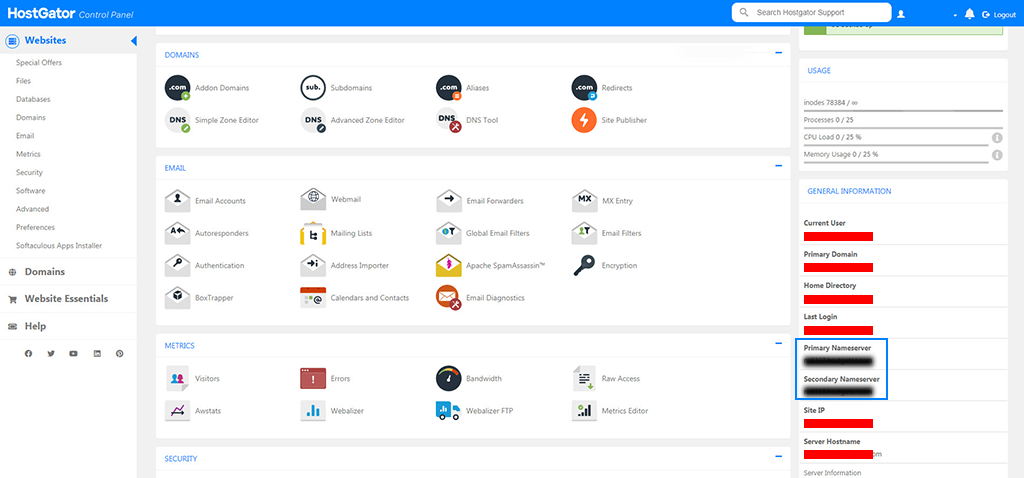The image size is (1024, 478).
Task: Open Bandwidth gauge icon
Action: (x=449, y=379)
